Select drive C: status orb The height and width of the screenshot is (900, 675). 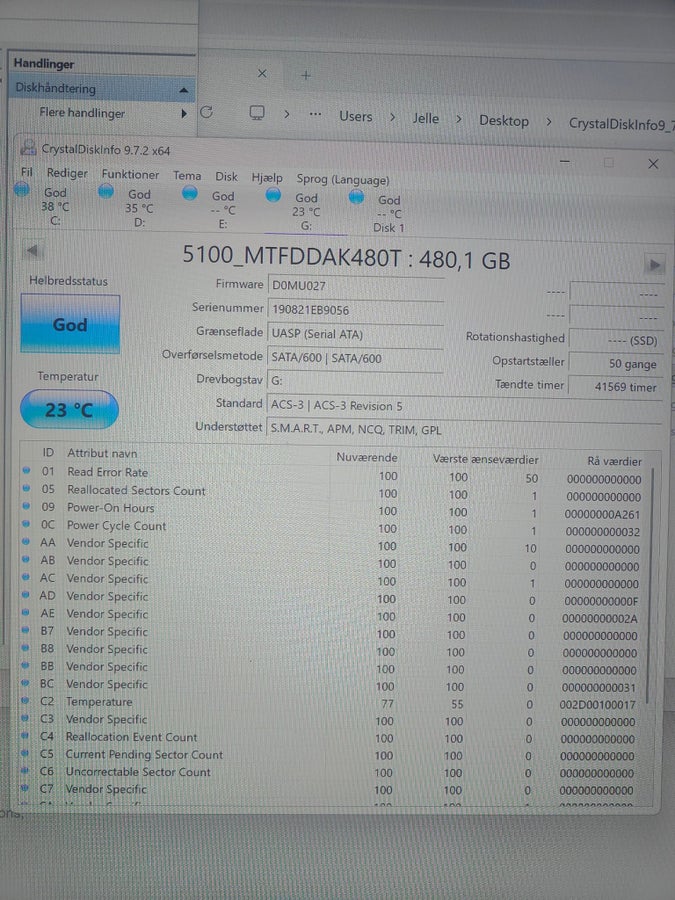[22, 189]
